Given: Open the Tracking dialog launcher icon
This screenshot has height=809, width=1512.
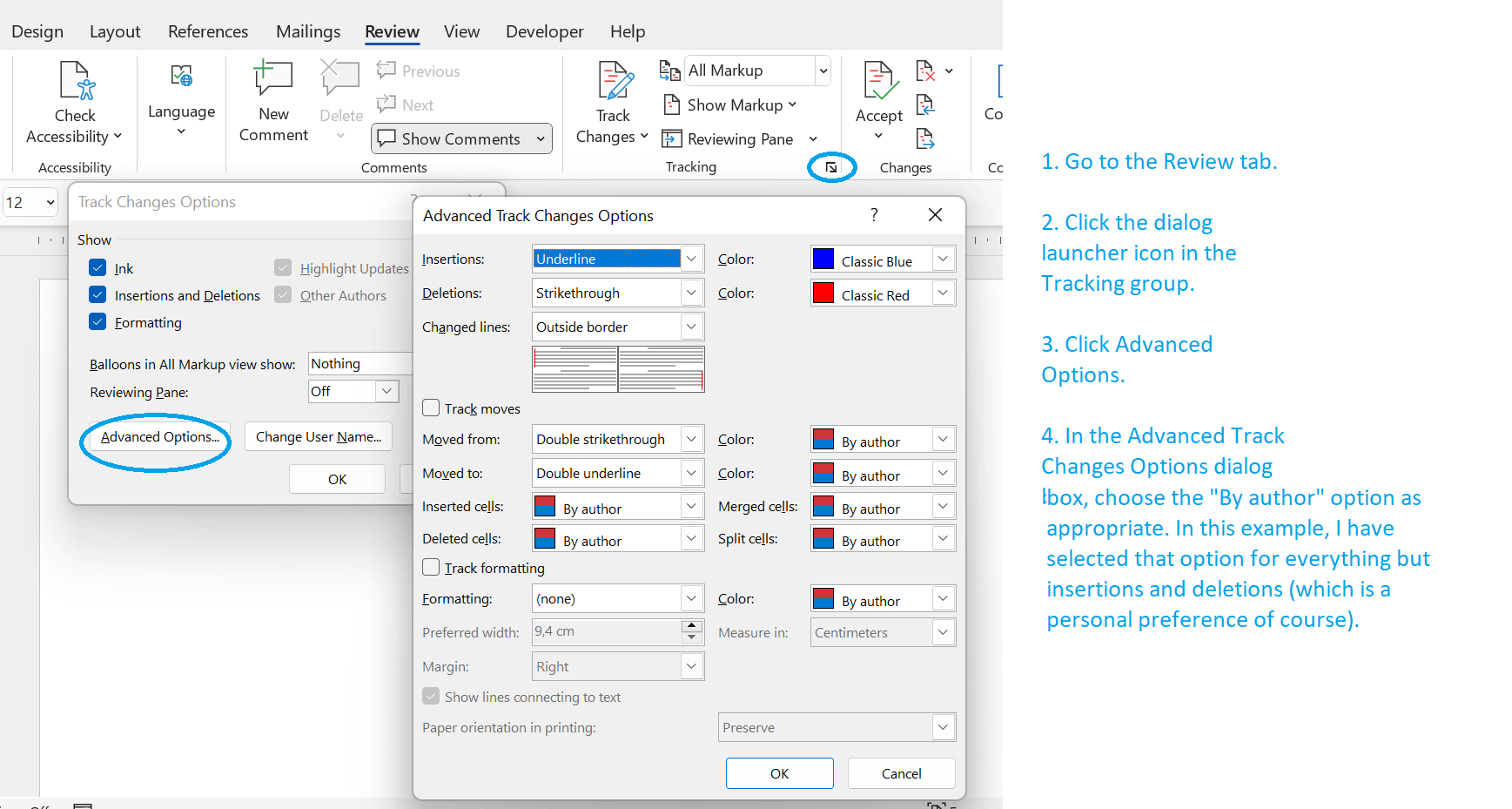Looking at the screenshot, I should (x=830, y=166).
